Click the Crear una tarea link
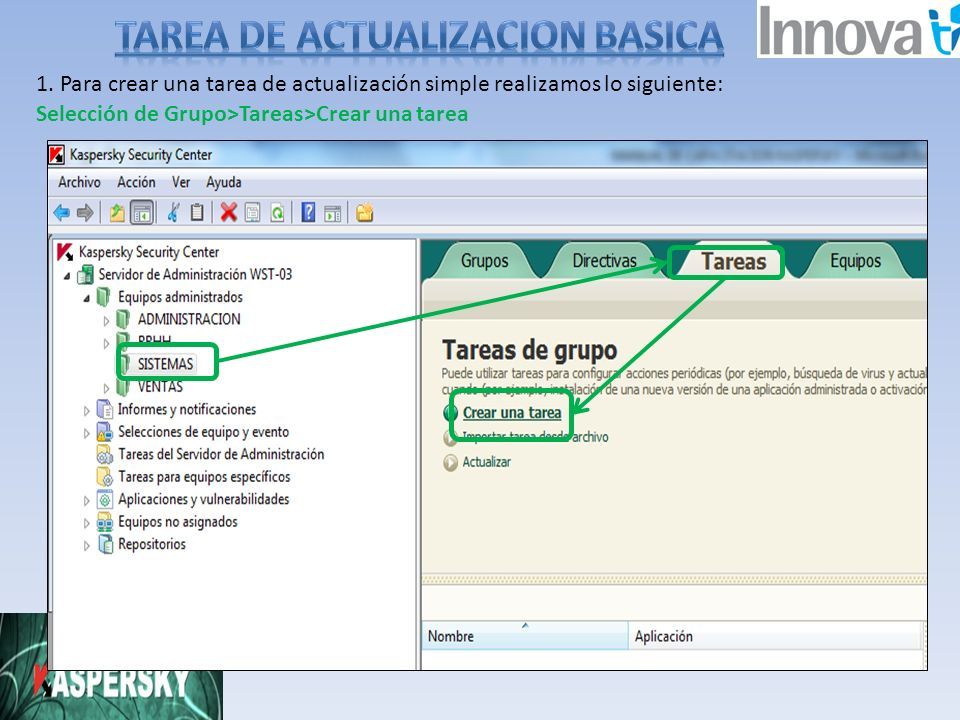This screenshot has height=720, width=960. tap(512, 413)
